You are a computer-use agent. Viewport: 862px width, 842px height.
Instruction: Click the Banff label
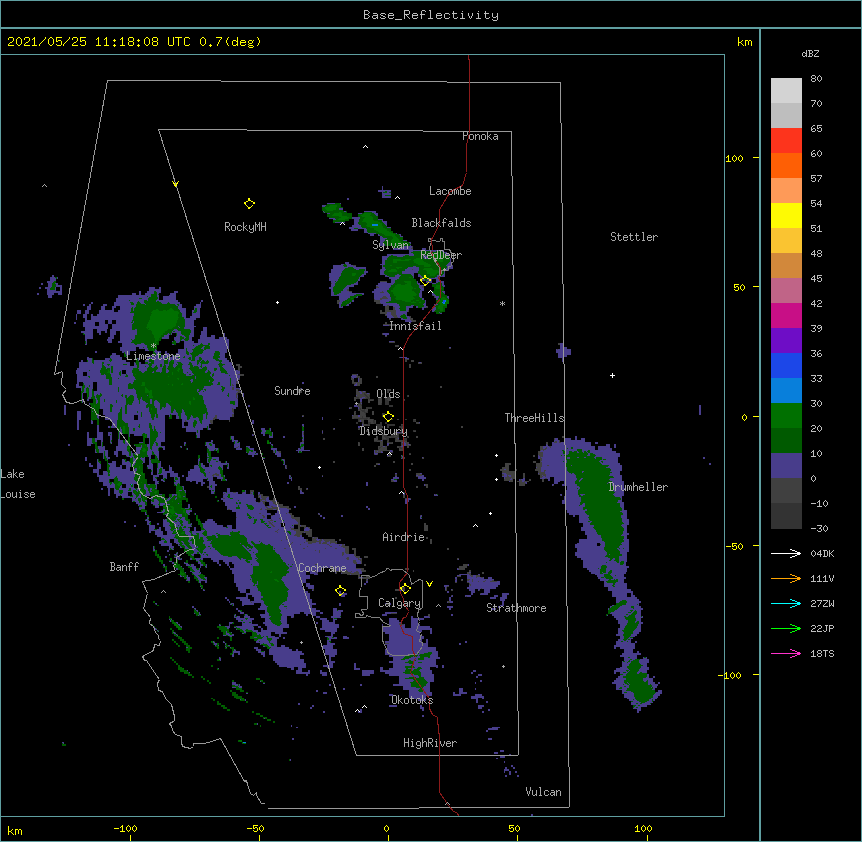tap(124, 567)
